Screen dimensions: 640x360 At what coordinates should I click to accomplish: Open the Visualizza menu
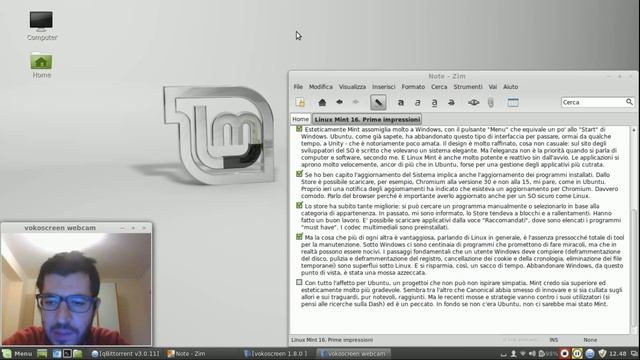[352, 87]
